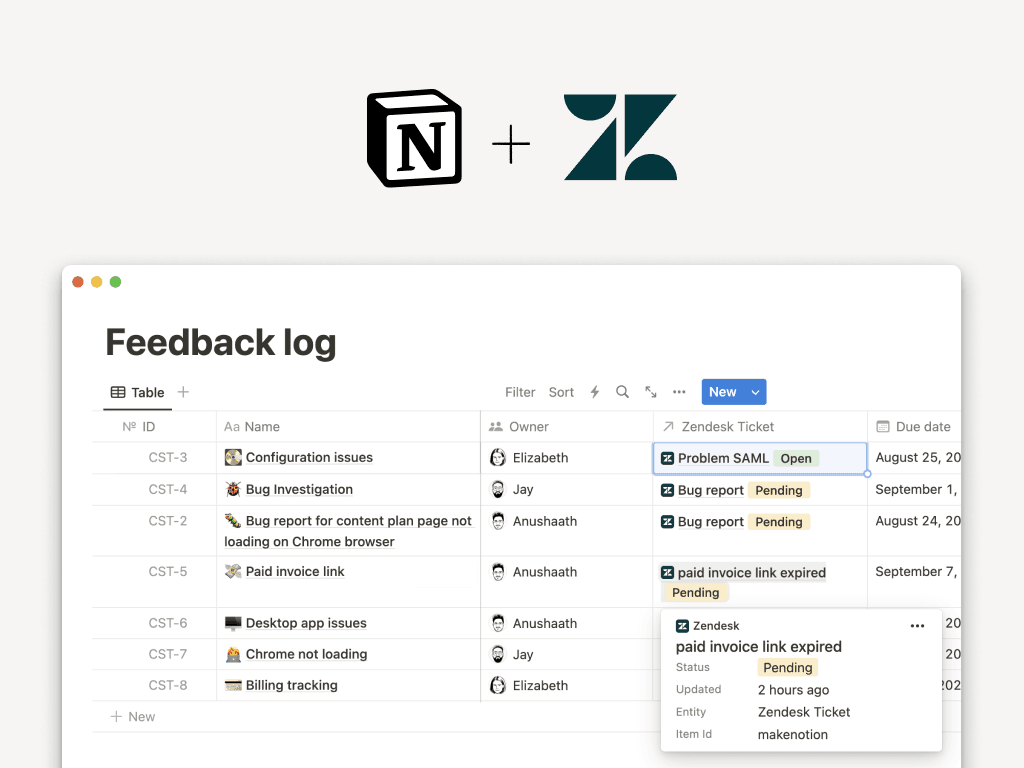This screenshot has width=1024, height=768.
Task: Click Jay's avatar in the Chrome not loading row
Action: (498, 654)
